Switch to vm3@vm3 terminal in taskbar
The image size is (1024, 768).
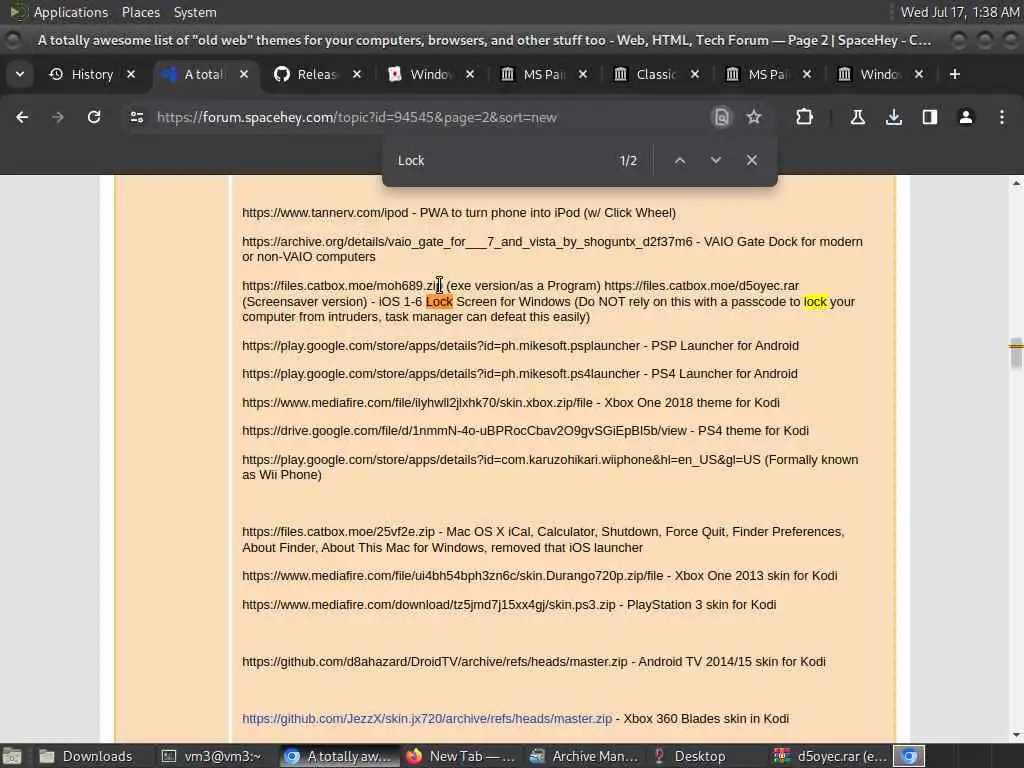pos(212,756)
